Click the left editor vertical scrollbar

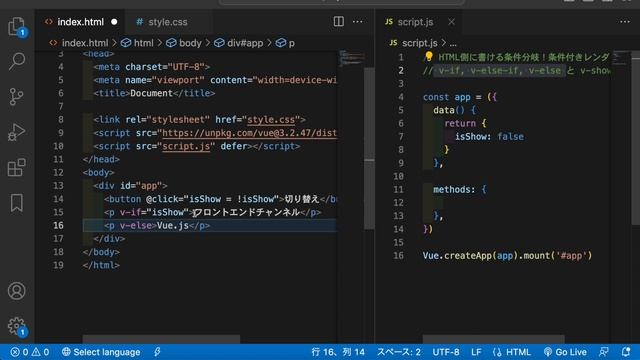pyautogui.click(x=369, y=149)
